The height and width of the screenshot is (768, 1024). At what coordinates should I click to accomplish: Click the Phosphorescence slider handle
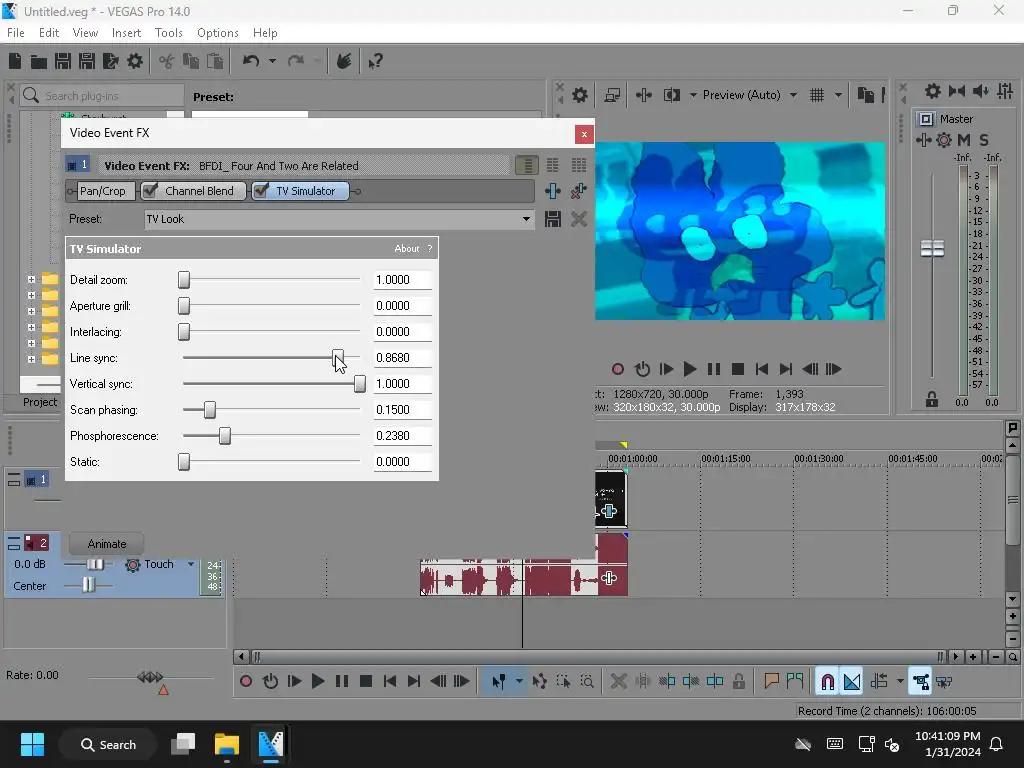pyautogui.click(x=225, y=436)
